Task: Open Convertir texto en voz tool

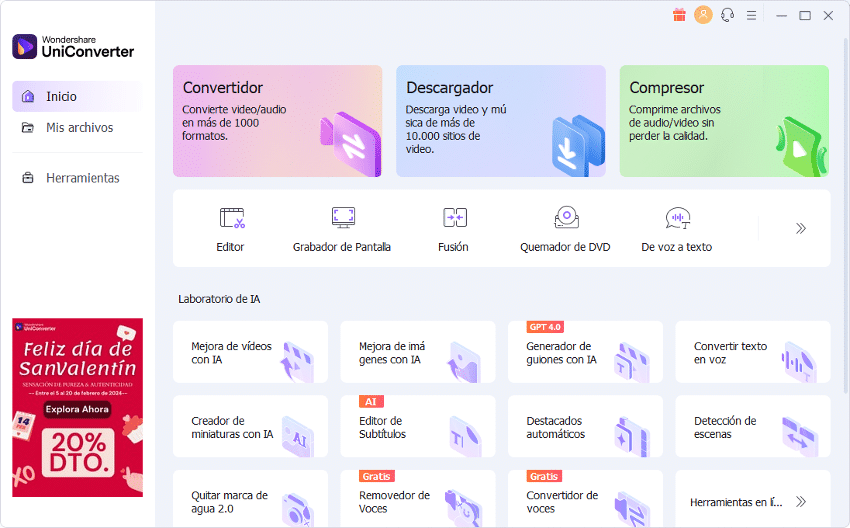Action: pos(752,352)
